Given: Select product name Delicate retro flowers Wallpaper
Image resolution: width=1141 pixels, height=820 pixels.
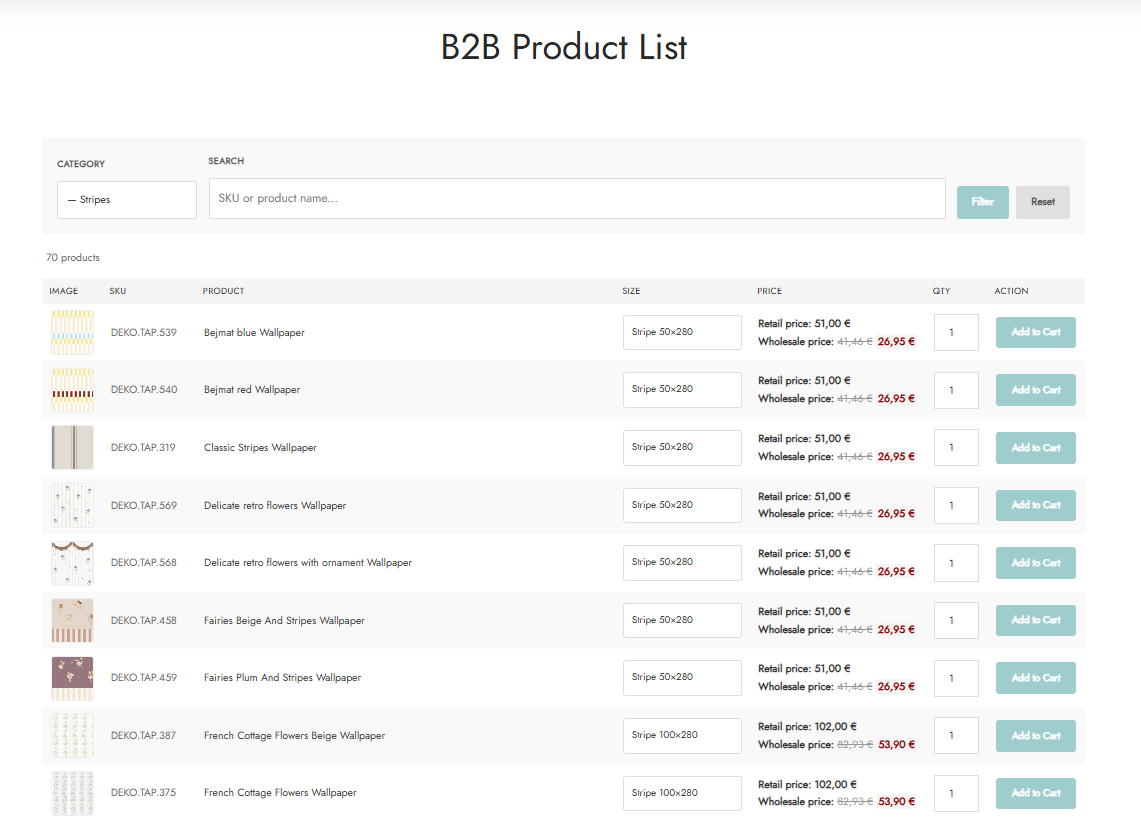Looking at the screenshot, I should (x=275, y=506).
